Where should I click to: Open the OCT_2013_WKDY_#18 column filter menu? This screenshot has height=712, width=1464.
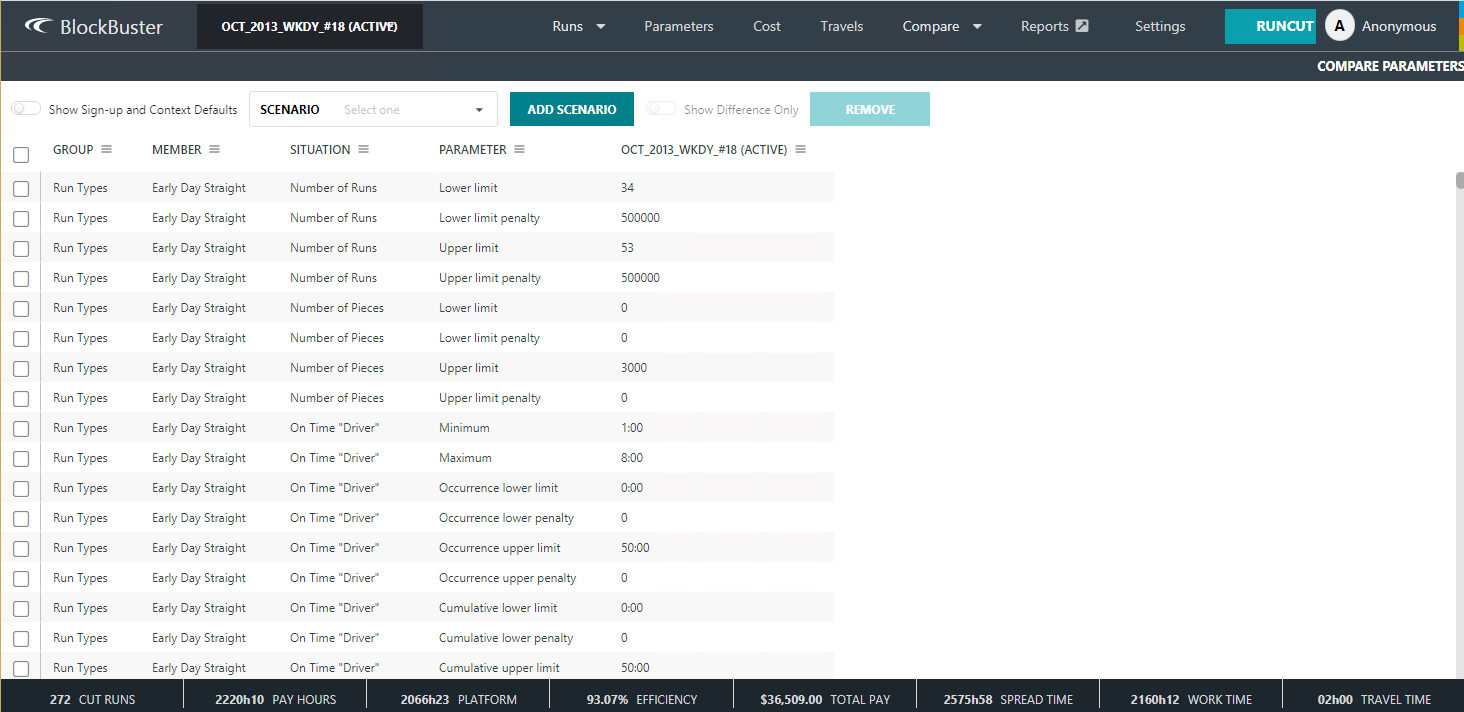(799, 149)
